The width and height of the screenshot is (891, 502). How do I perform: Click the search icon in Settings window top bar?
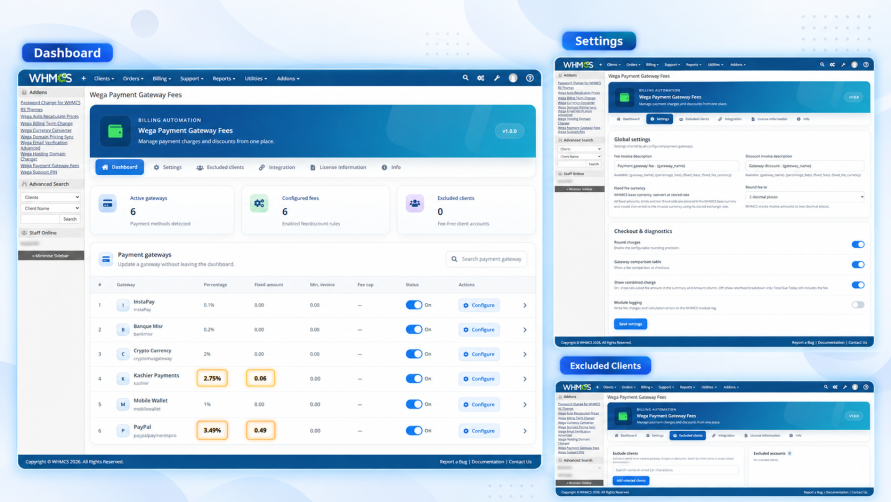pos(822,65)
